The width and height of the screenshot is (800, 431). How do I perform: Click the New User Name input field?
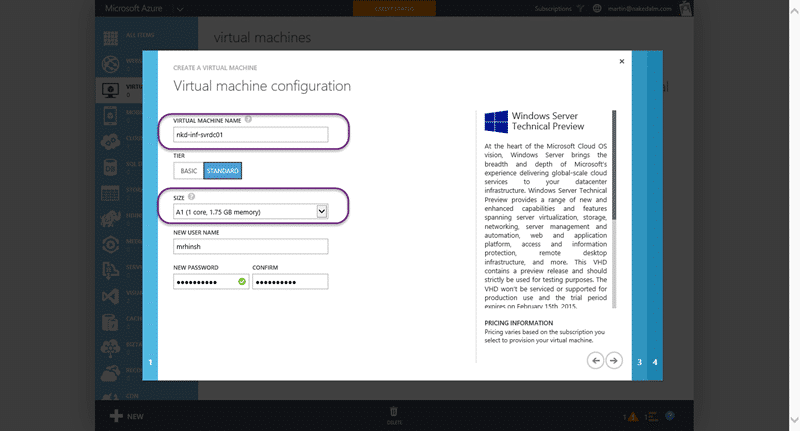(251, 246)
